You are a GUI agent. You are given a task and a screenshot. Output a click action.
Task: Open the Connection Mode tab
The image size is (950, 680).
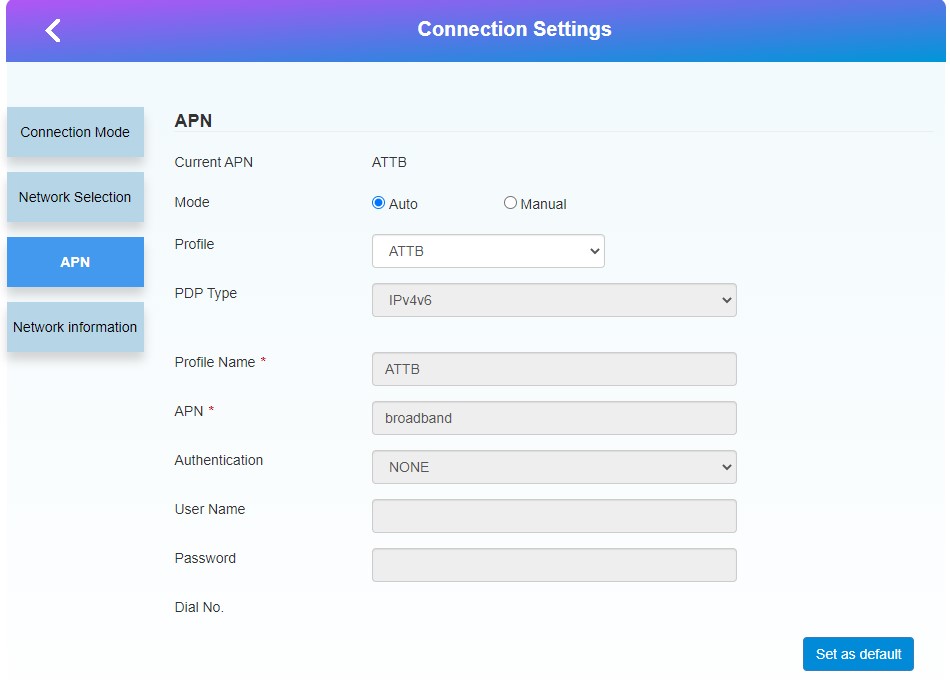tap(75, 132)
